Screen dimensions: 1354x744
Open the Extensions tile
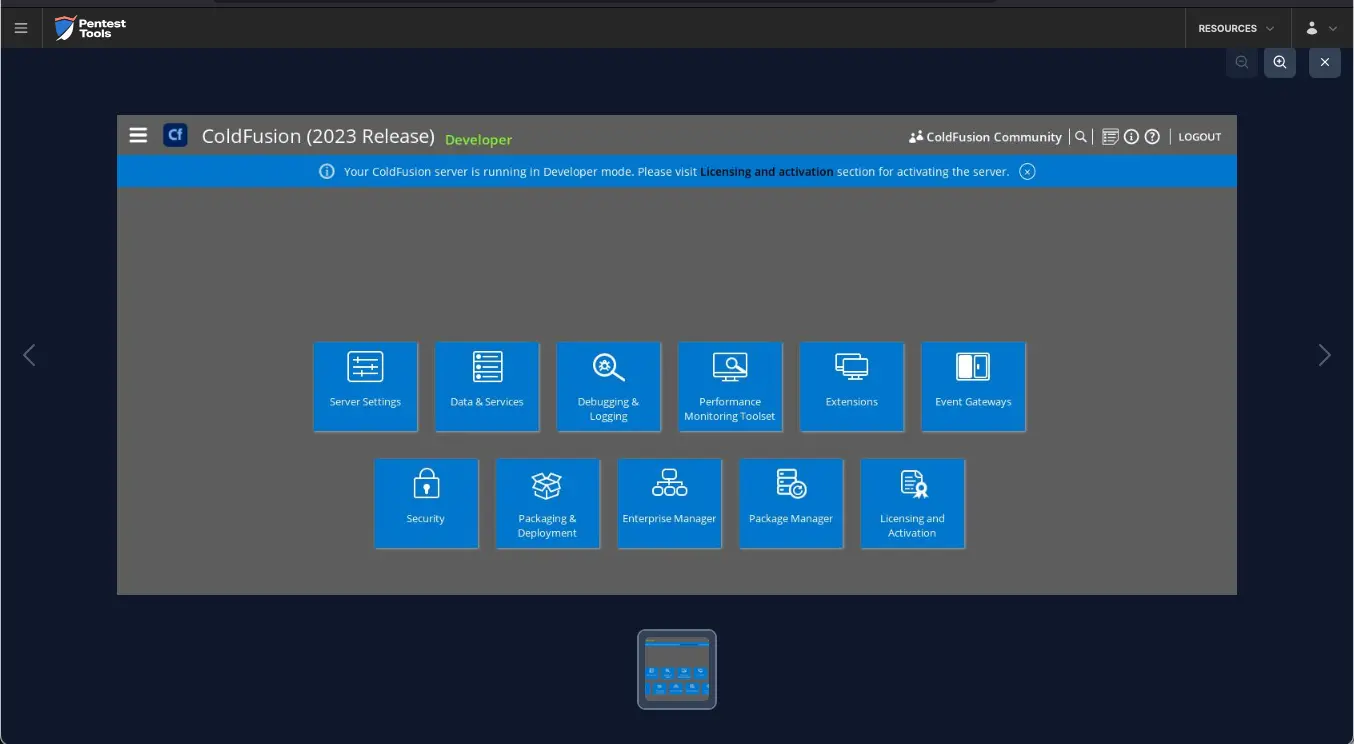(x=852, y=387)
